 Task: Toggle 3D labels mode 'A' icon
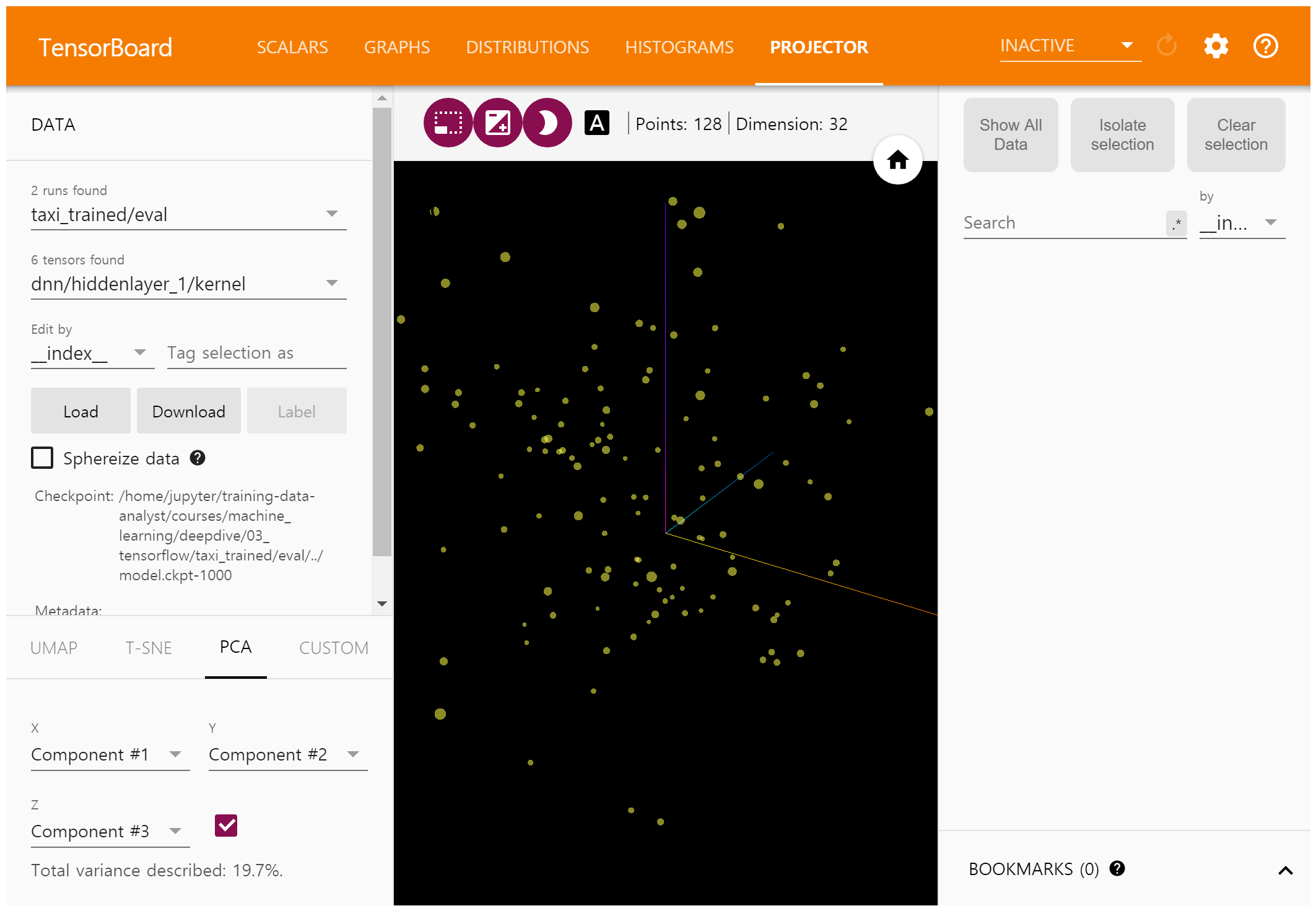[x=596, y=123]
